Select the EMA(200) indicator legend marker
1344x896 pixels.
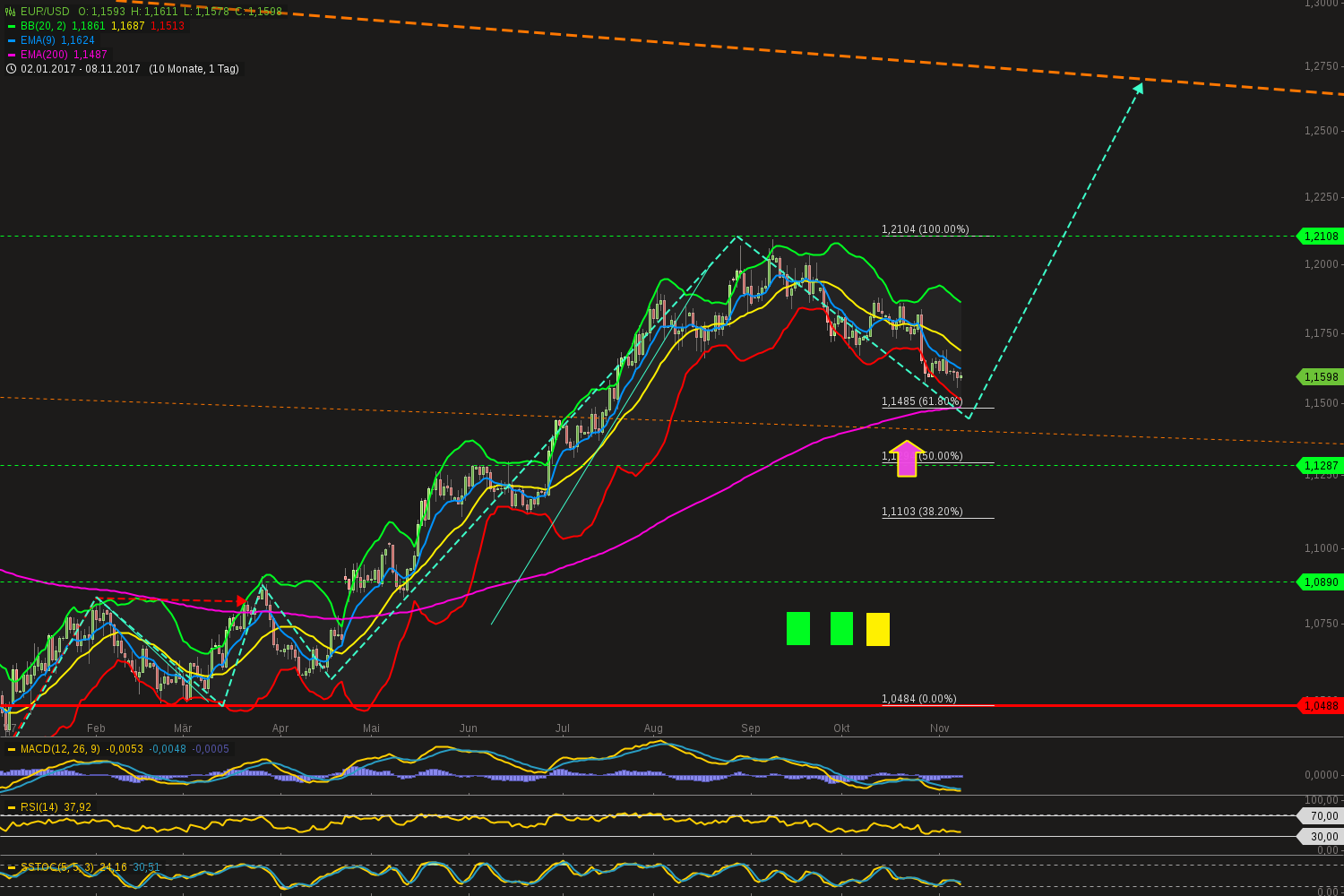click(12, 55)
